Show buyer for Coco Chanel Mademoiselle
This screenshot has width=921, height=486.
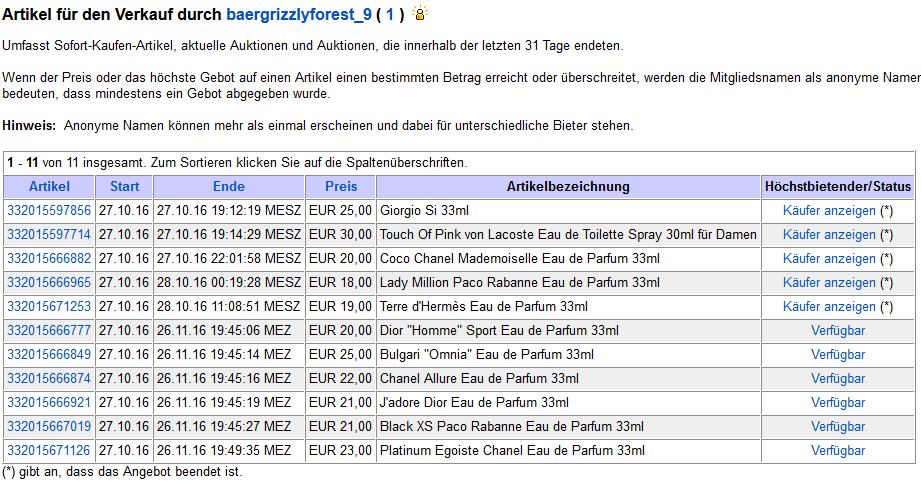829,259
